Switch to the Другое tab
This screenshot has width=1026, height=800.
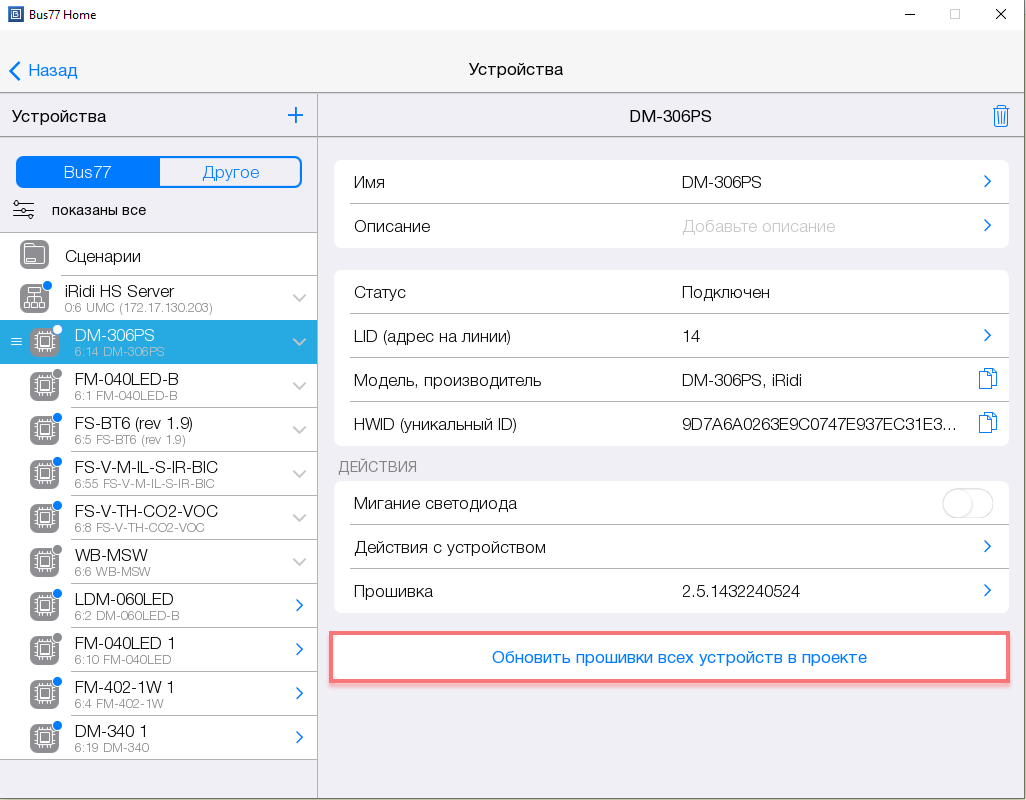(x=231, y=172)
